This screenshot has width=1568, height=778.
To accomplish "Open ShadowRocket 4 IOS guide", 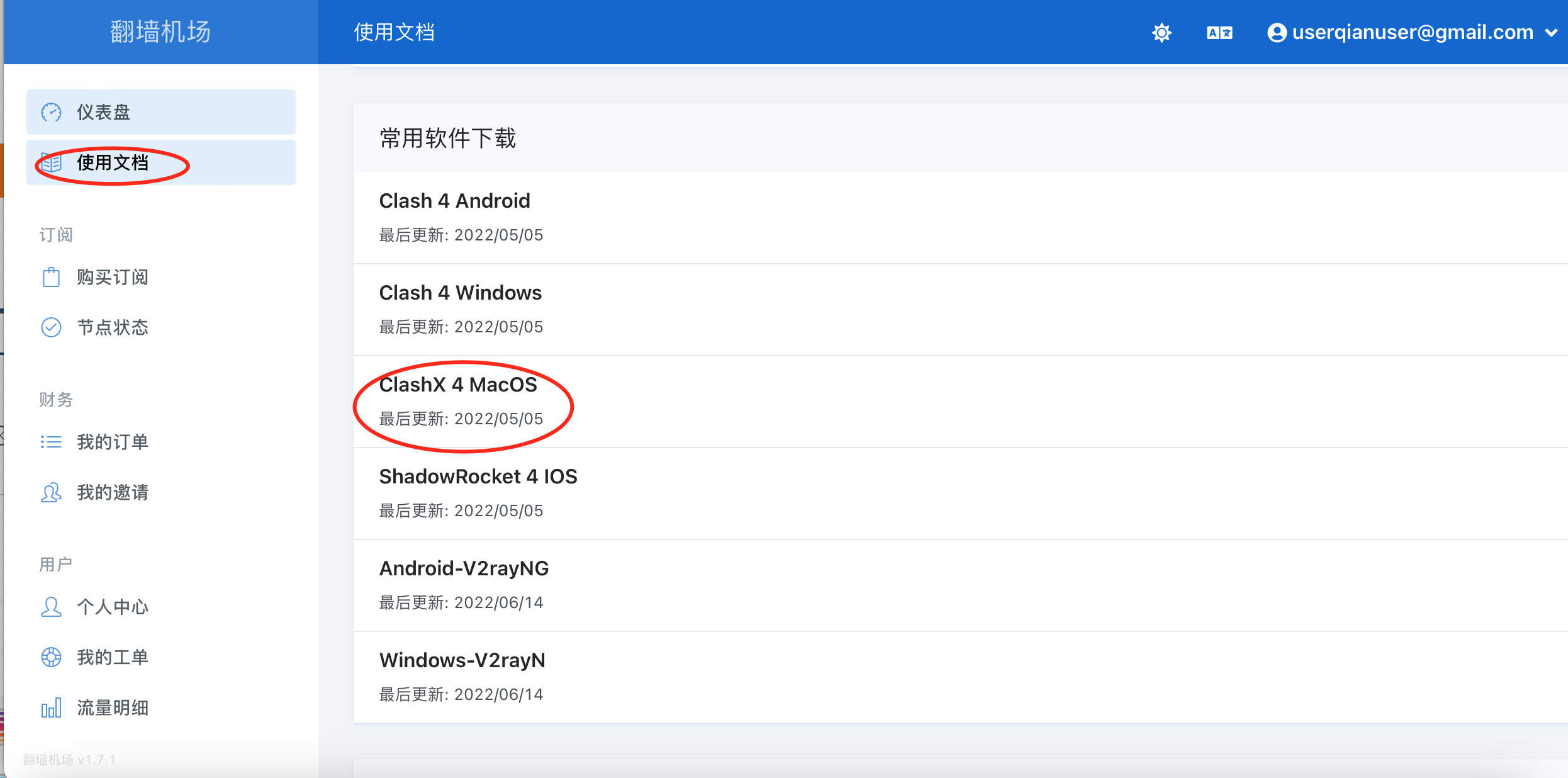I will (x=478, y=476).
